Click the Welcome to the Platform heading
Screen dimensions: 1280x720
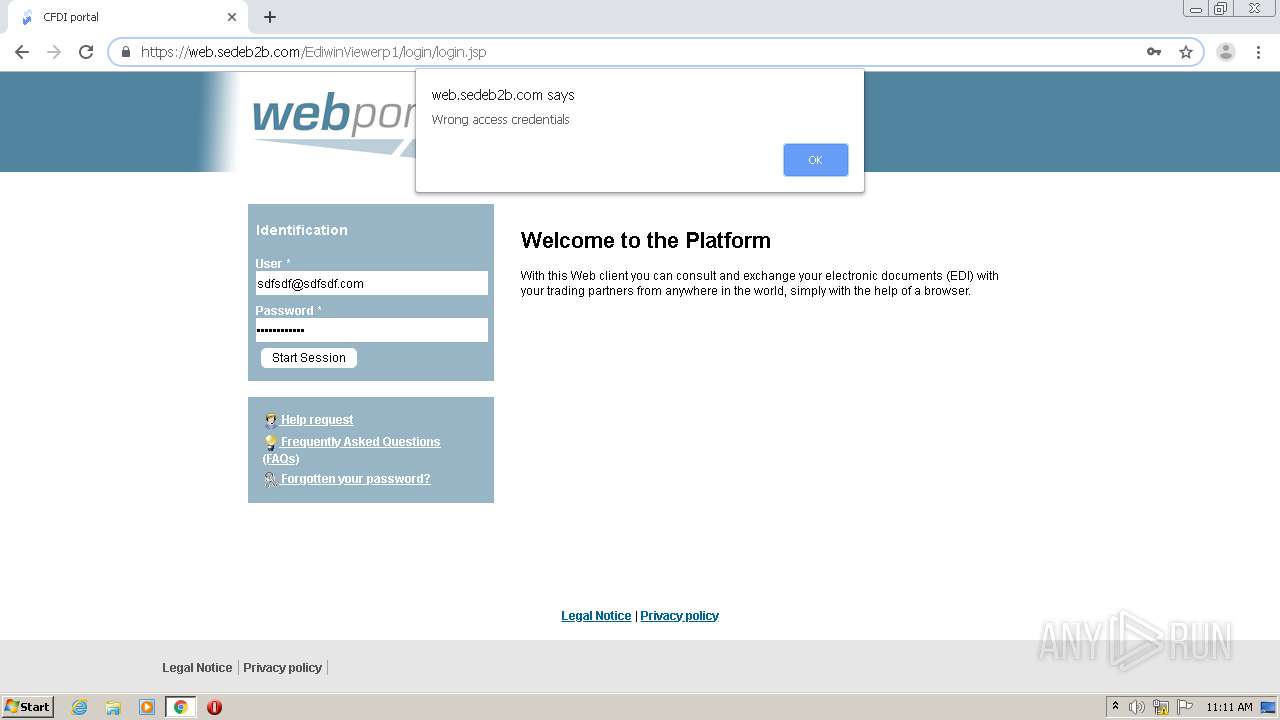(x=646, y=240)
